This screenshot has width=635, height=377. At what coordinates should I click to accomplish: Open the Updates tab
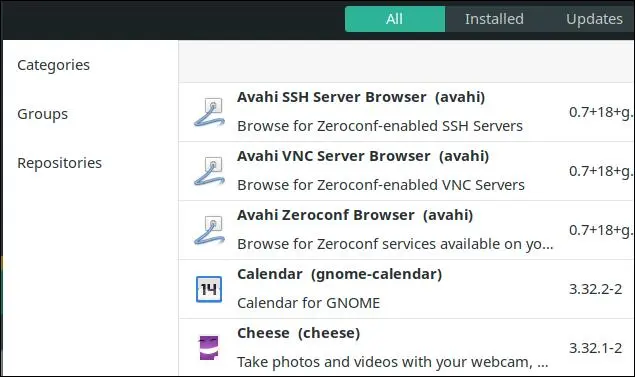click(x=594, y=19)
